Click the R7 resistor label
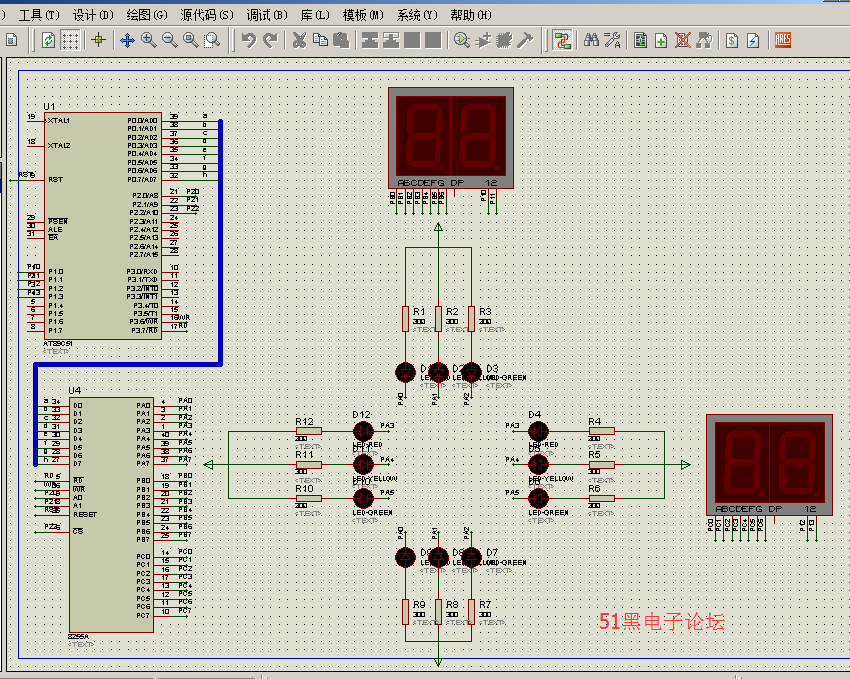This screenshot has width=850, height=679. (485, 604)
